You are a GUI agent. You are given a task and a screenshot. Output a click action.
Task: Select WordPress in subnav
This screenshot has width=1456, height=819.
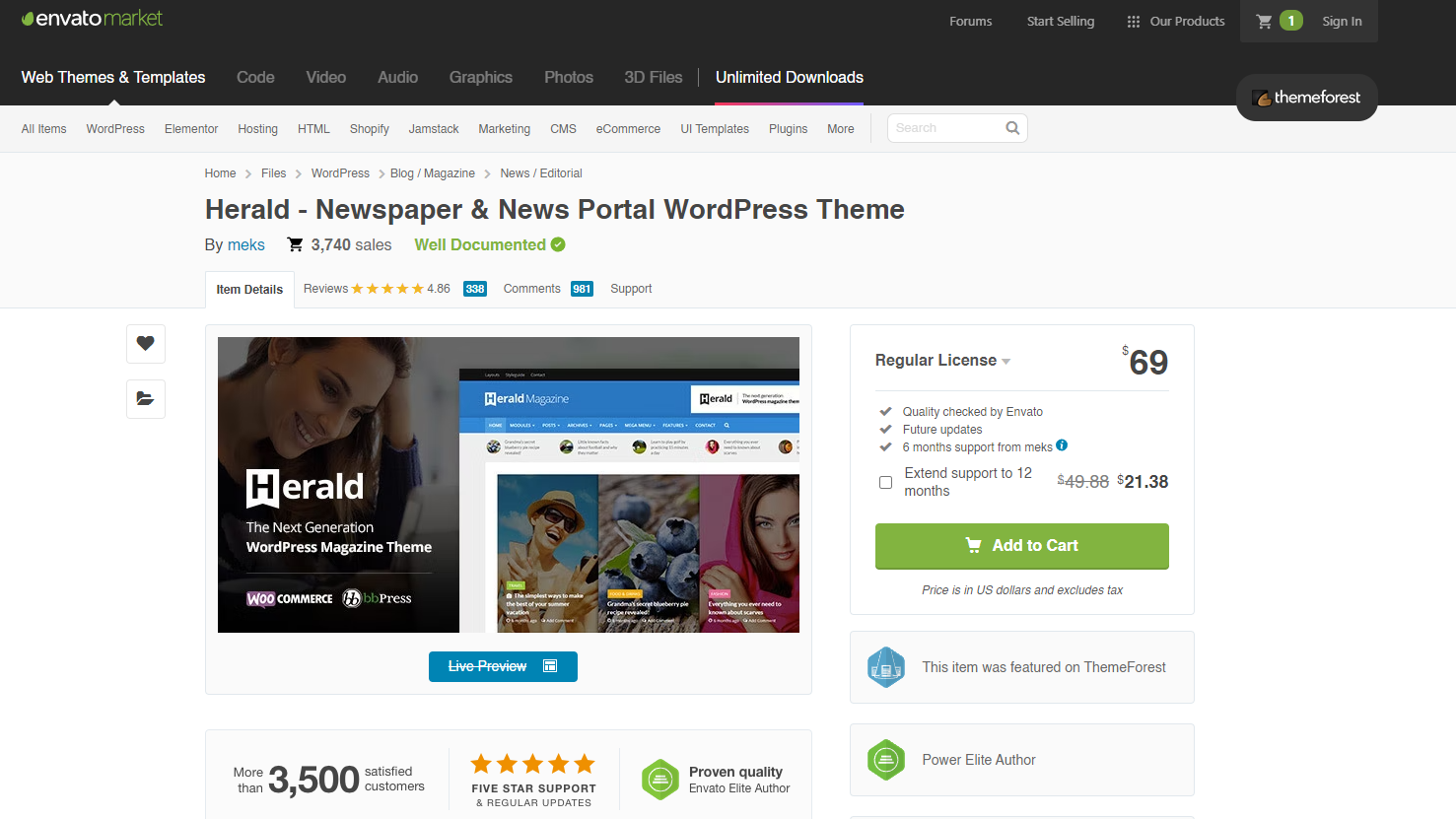coord(115,129)
